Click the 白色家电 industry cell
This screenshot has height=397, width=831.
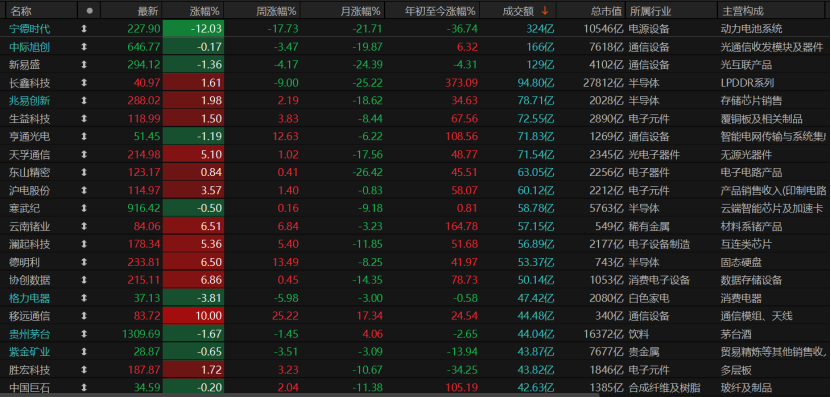coord(649,298)
